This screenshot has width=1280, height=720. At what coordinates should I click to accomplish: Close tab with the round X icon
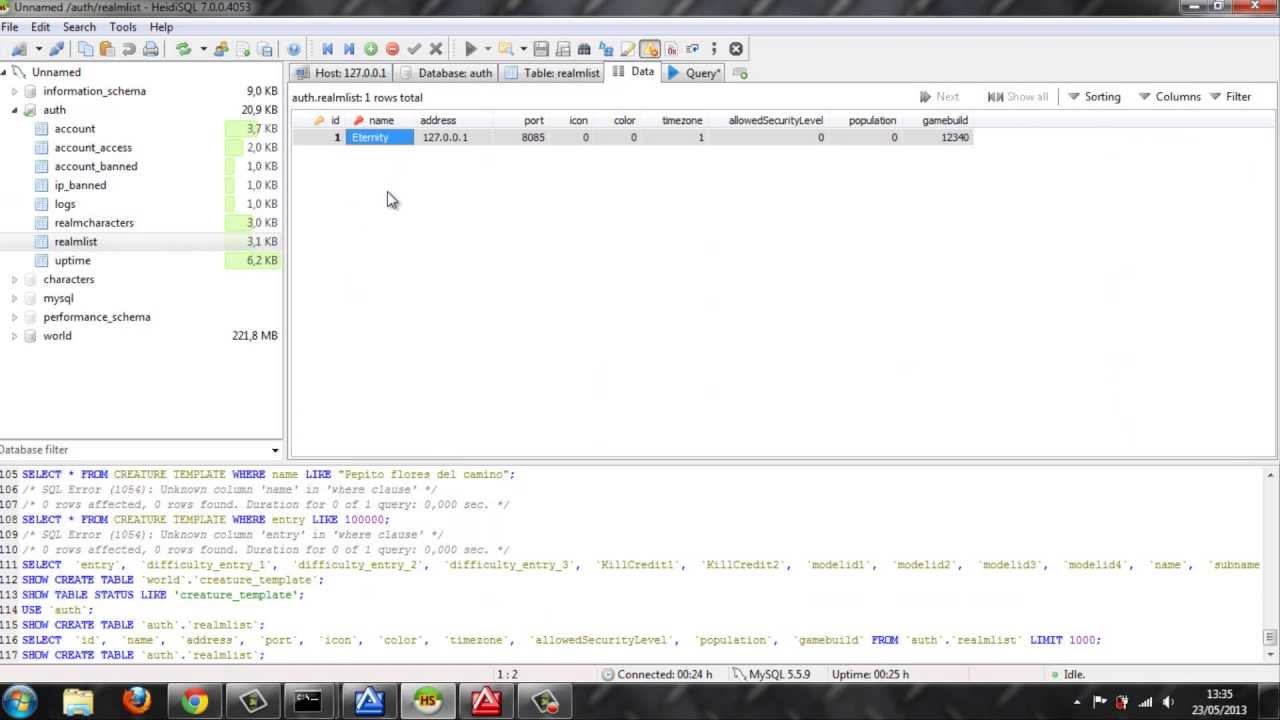point(736,48)
